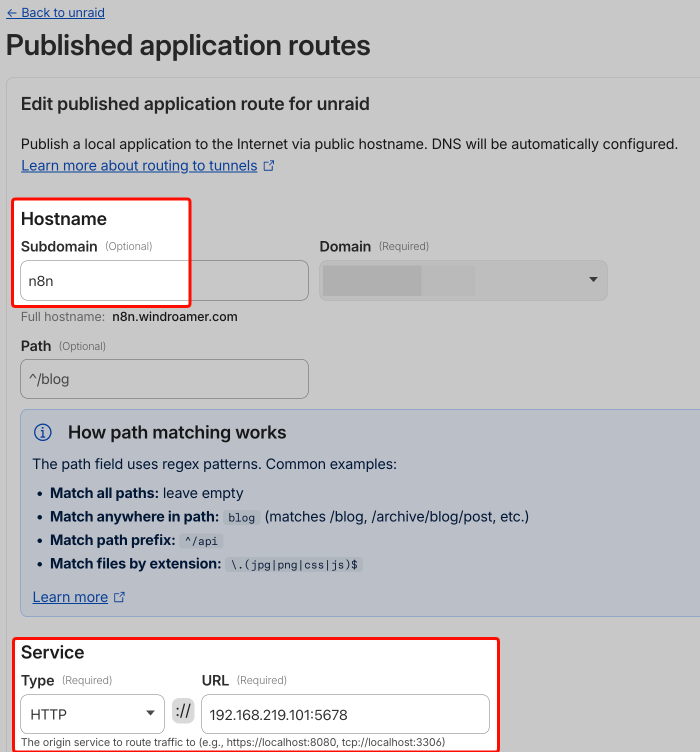Click external-link icon beside routing to tunnels link
The image size is (700, 752).
tap(269, 166)
